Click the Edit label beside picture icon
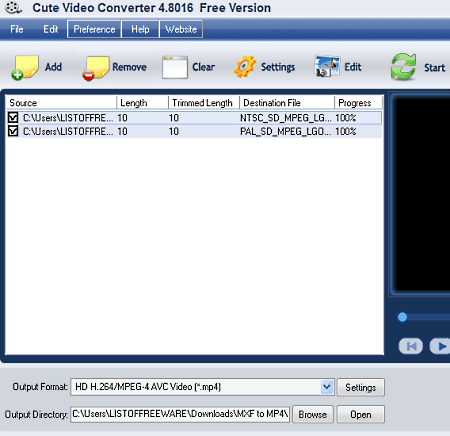 point(353,67)
